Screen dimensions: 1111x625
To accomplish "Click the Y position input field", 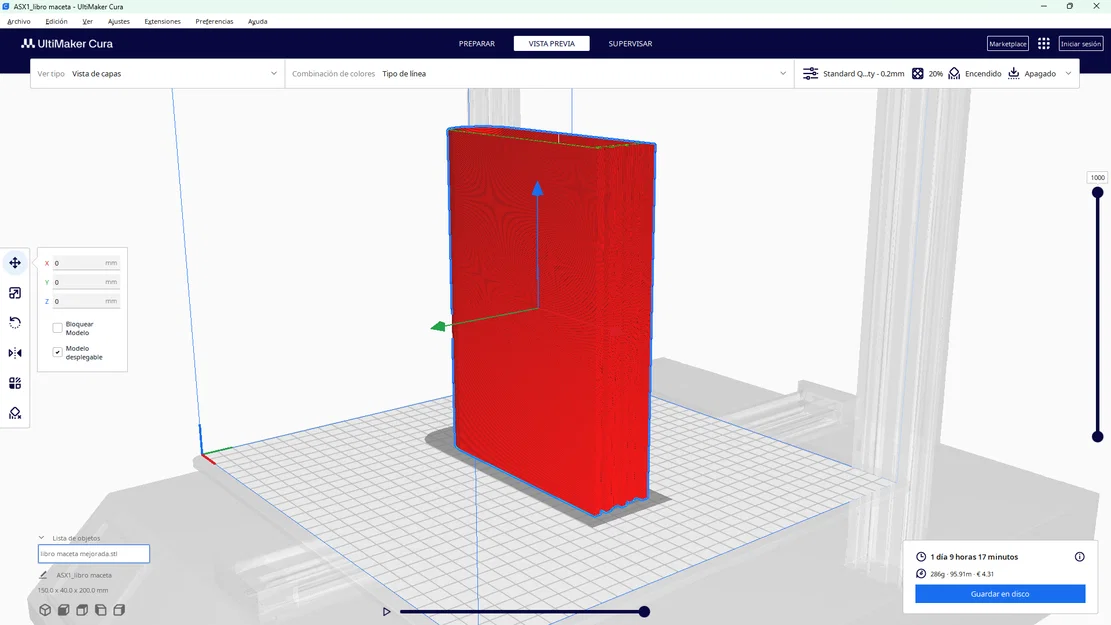I will 86,282.
